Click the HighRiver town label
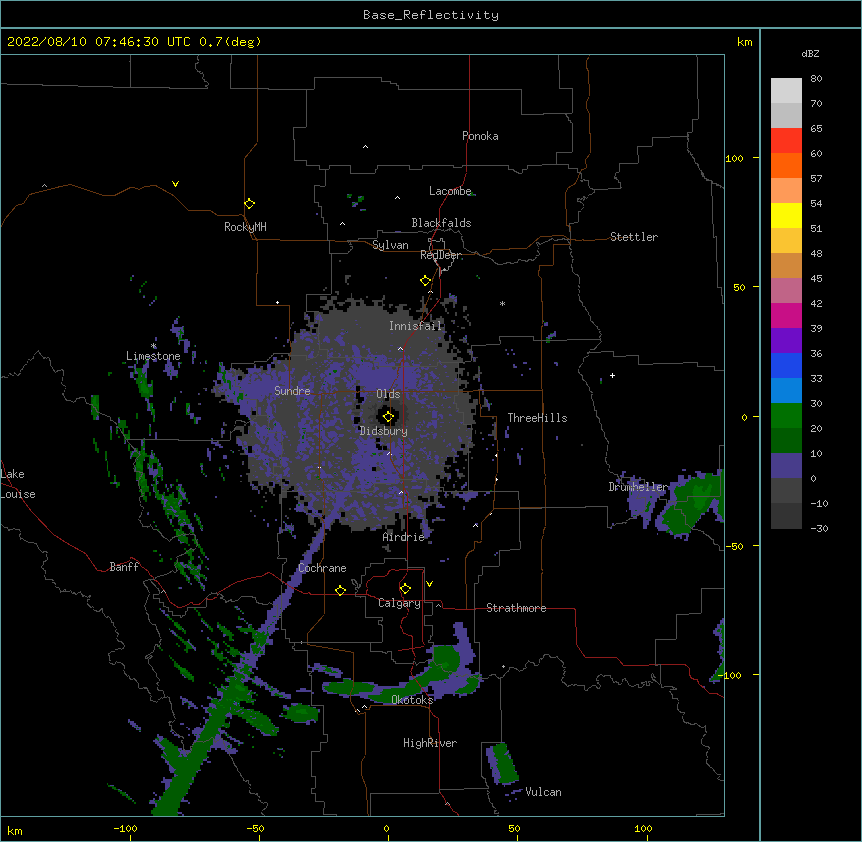Viewport: 862px width, 842px height. pos(430,743)
